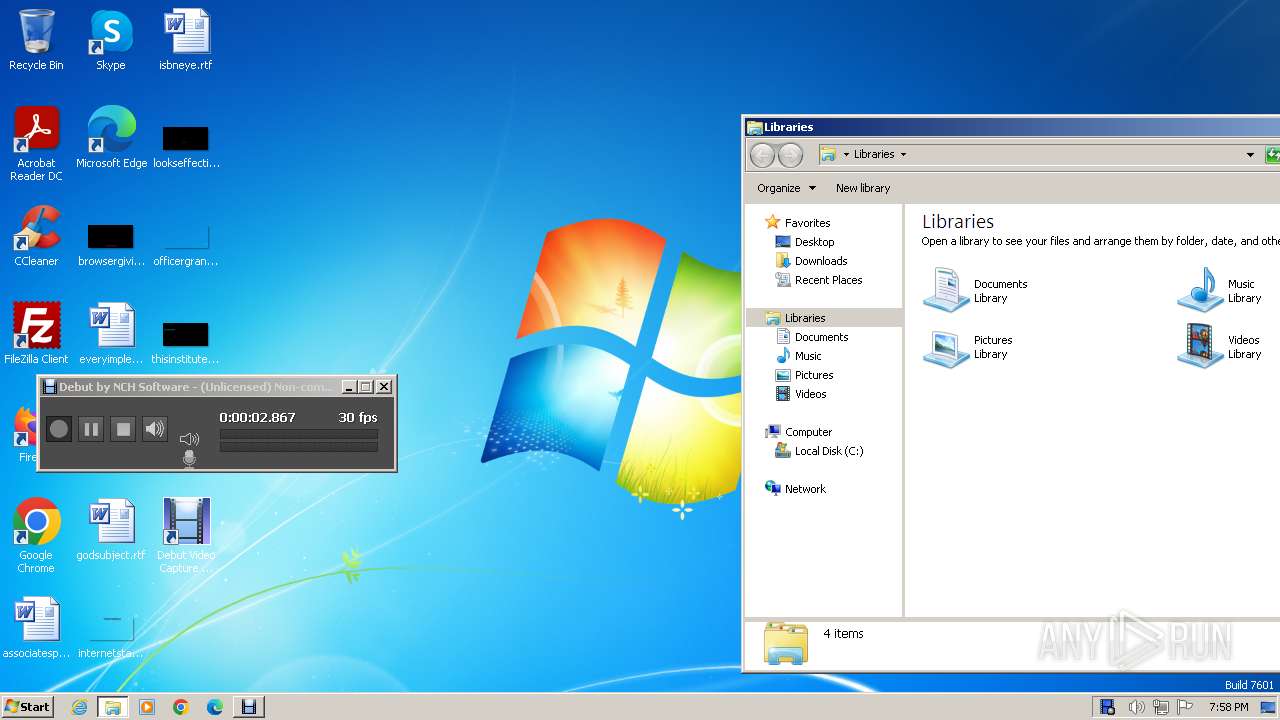
Task: Click Debut taskbar button
Action: [x=249, y=707]
